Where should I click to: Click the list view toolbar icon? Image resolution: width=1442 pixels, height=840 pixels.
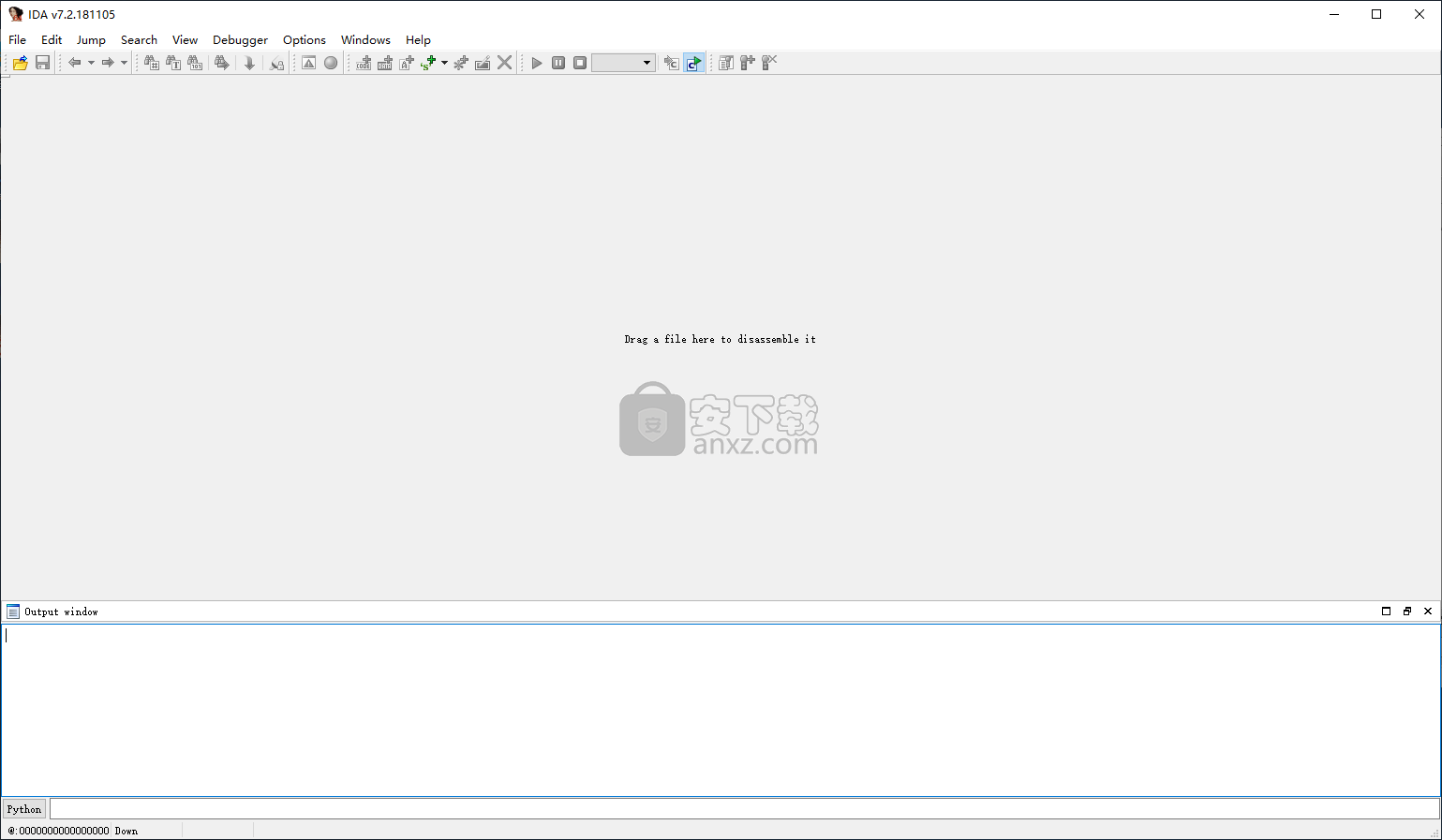point(726,63)
